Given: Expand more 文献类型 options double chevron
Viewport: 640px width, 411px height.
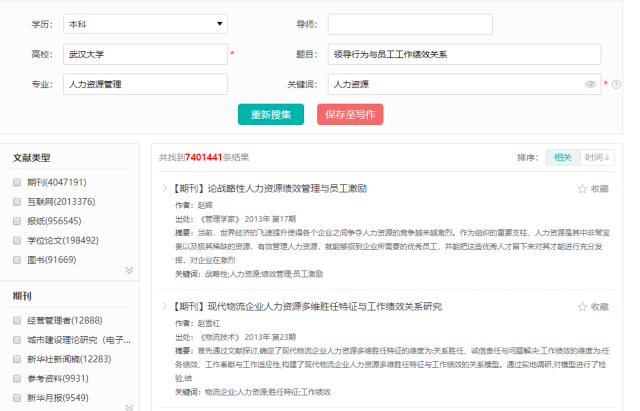Looking at the screenshot, I should coord(129,270).
